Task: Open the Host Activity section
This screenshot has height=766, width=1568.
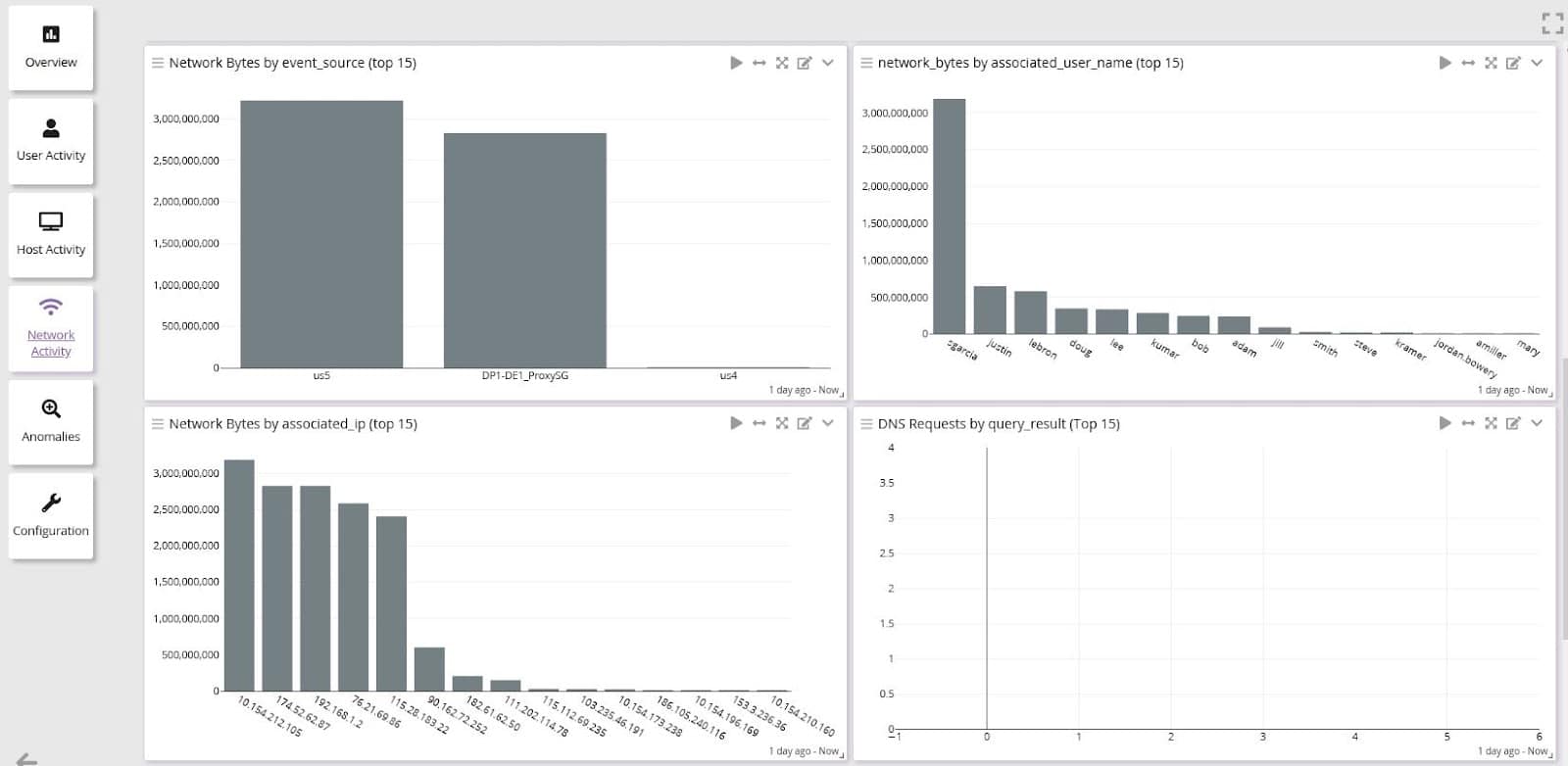Action: click(x=51, y=235)
